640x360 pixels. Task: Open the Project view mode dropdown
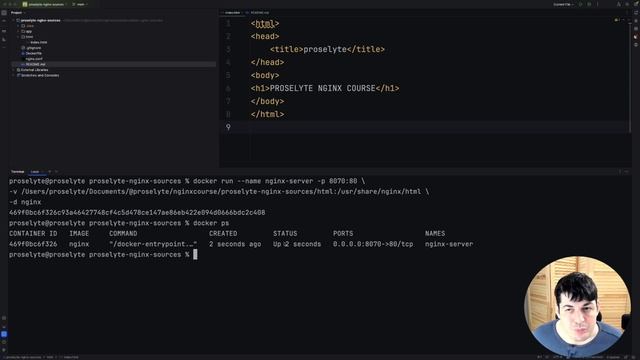pyautogui.click(x=17, y=13)
